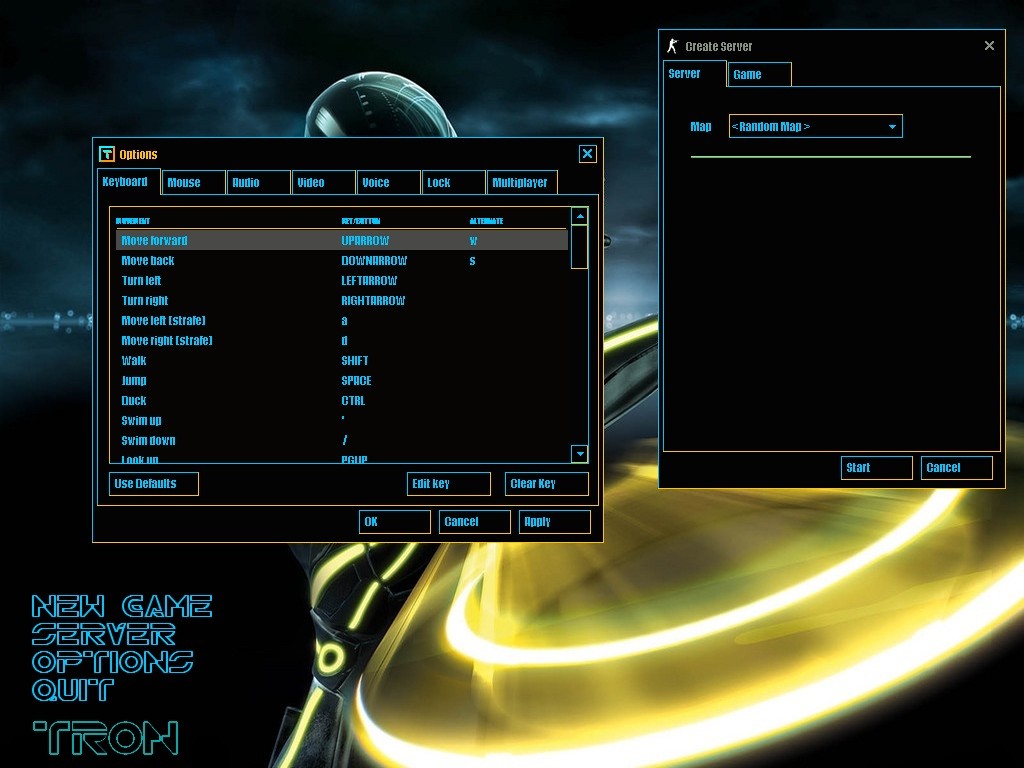Select the Move right (strafe) row
The width and height of the screenshot is (1024, 768).
tap(342, 340)
